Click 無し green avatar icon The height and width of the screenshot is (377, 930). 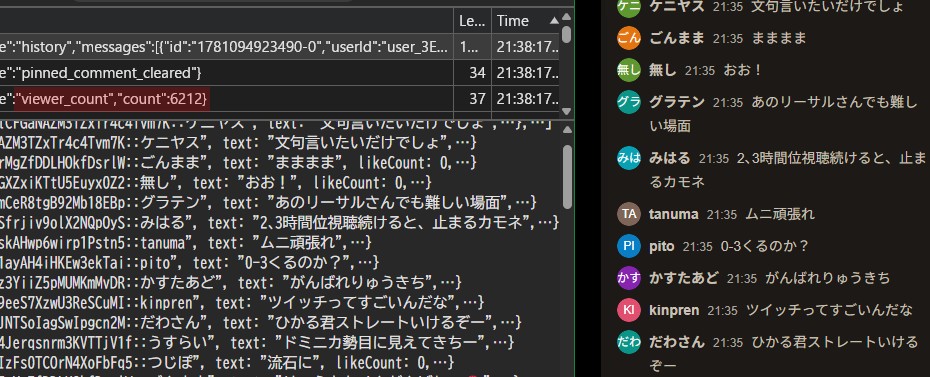[x=629, y=71]
